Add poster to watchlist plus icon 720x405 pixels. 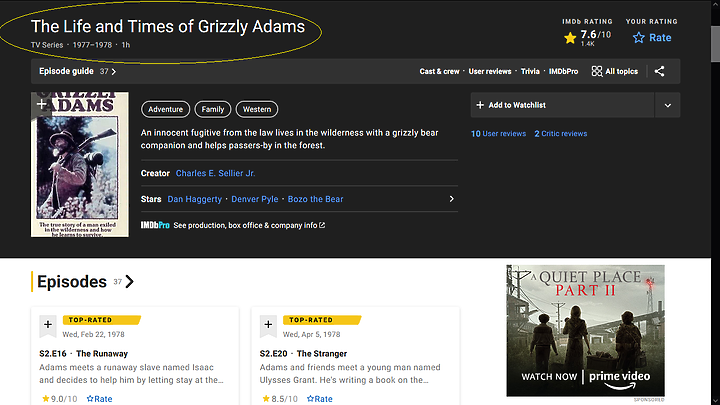click(41, 104)
